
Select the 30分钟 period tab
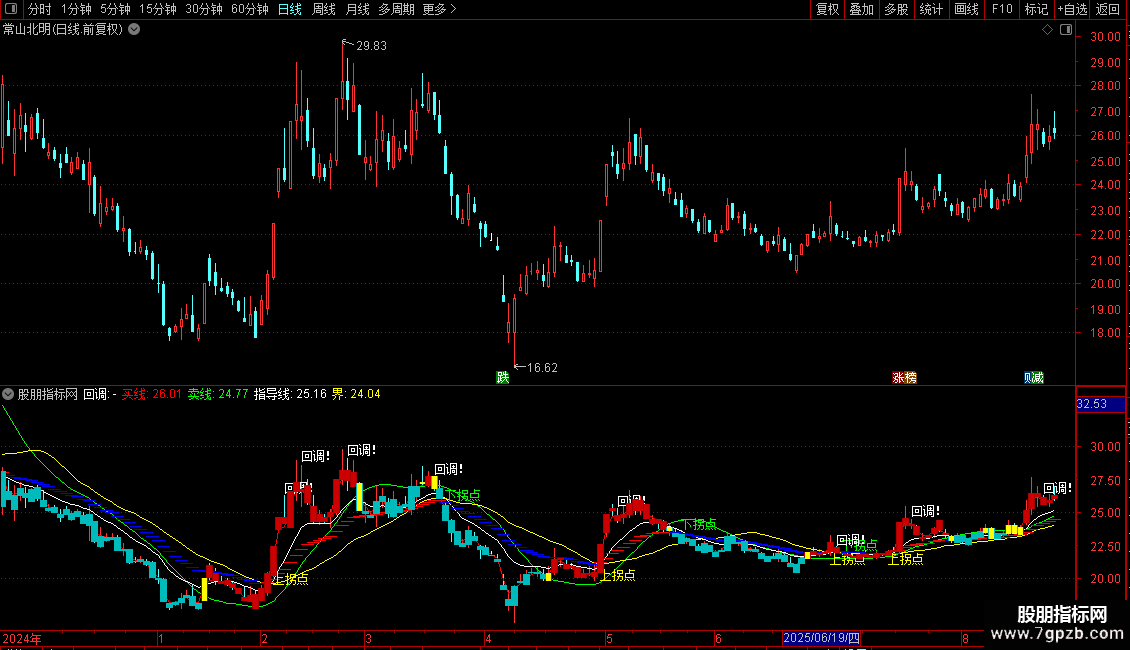pos(203,9)
